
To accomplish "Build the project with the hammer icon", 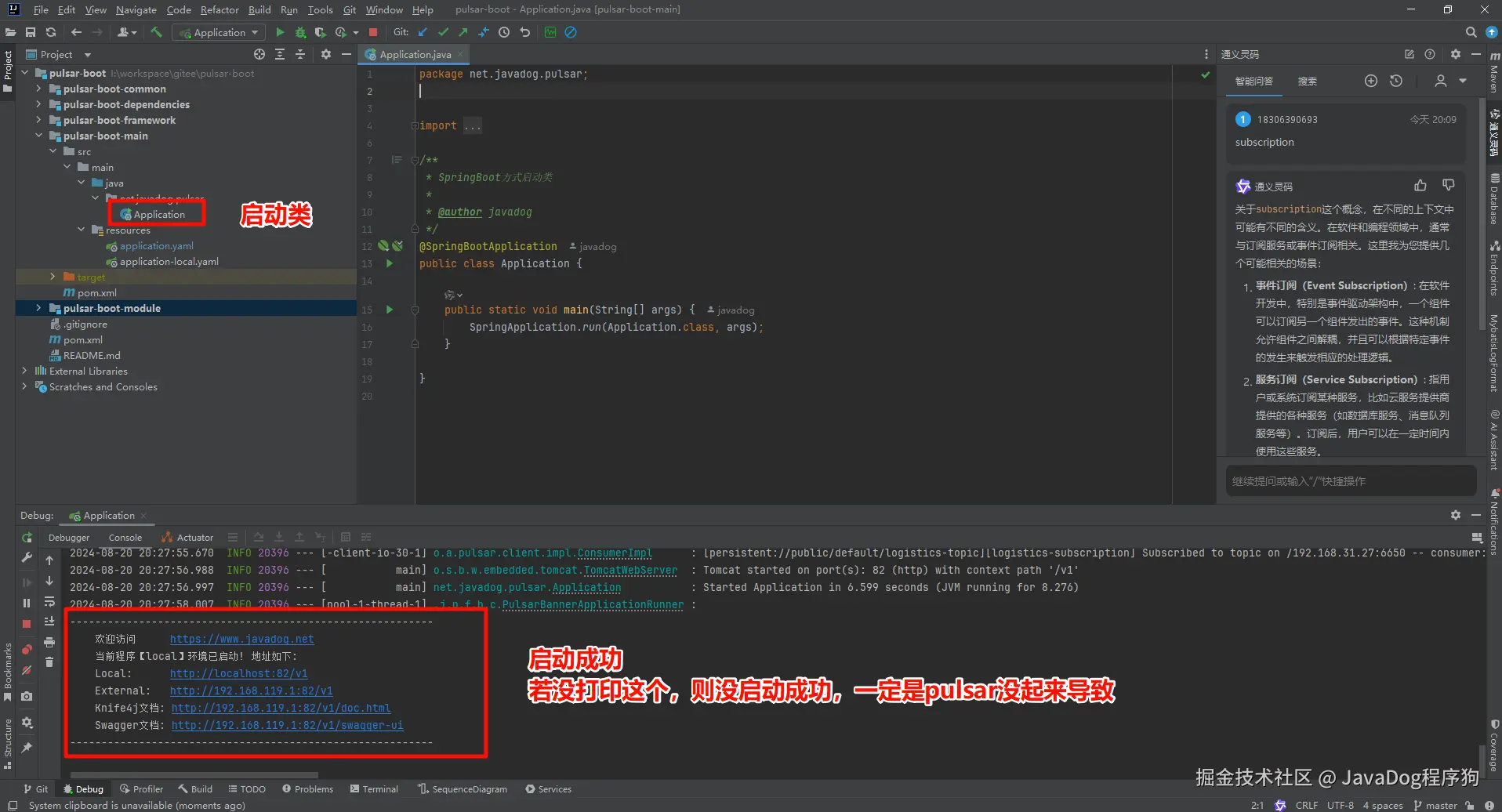I will pos(157,32).
